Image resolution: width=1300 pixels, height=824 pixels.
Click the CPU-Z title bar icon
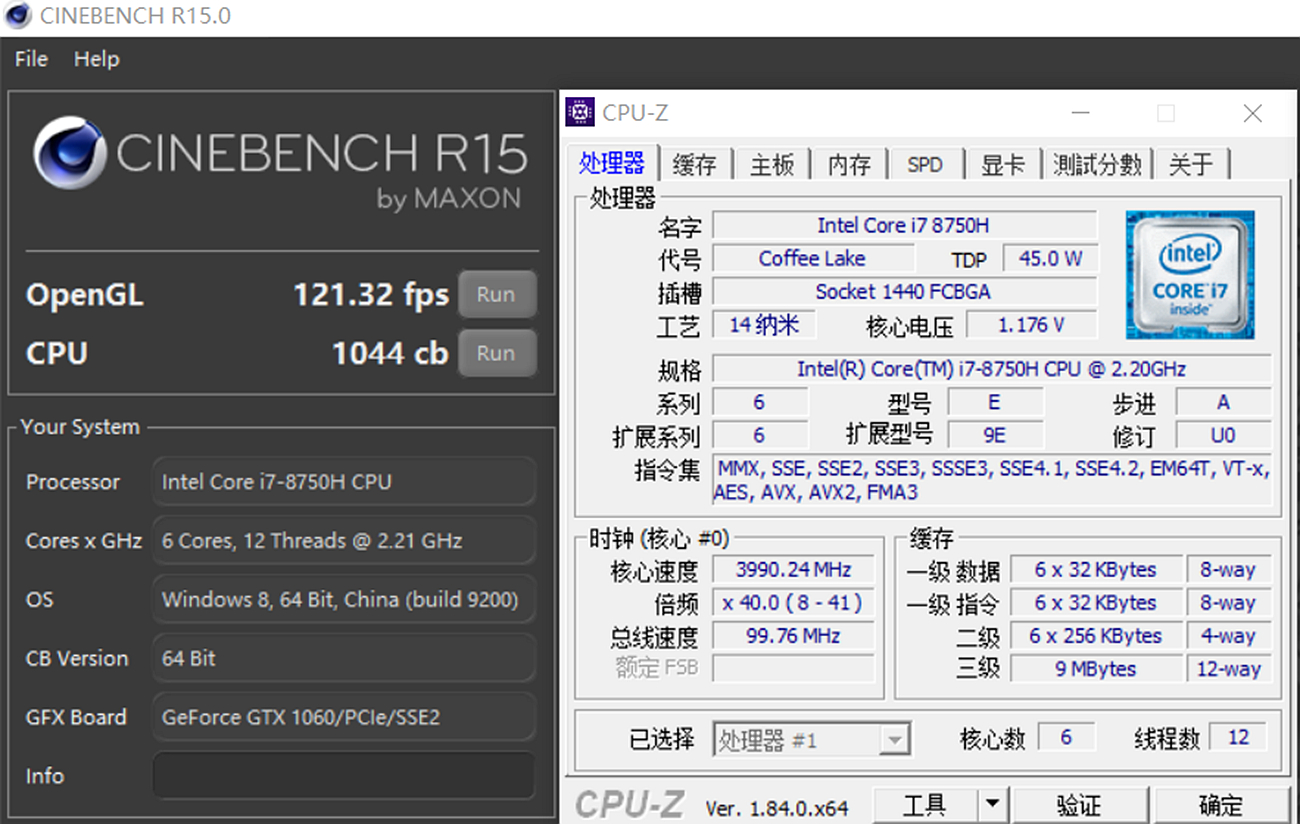point(580,112)
